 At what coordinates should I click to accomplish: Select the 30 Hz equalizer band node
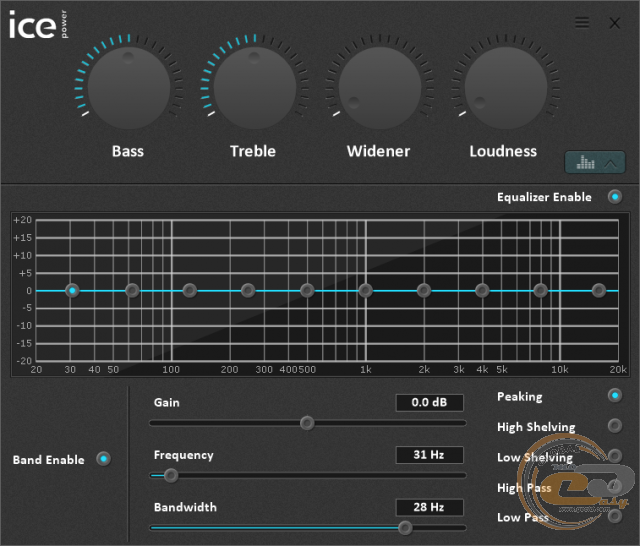72,291
